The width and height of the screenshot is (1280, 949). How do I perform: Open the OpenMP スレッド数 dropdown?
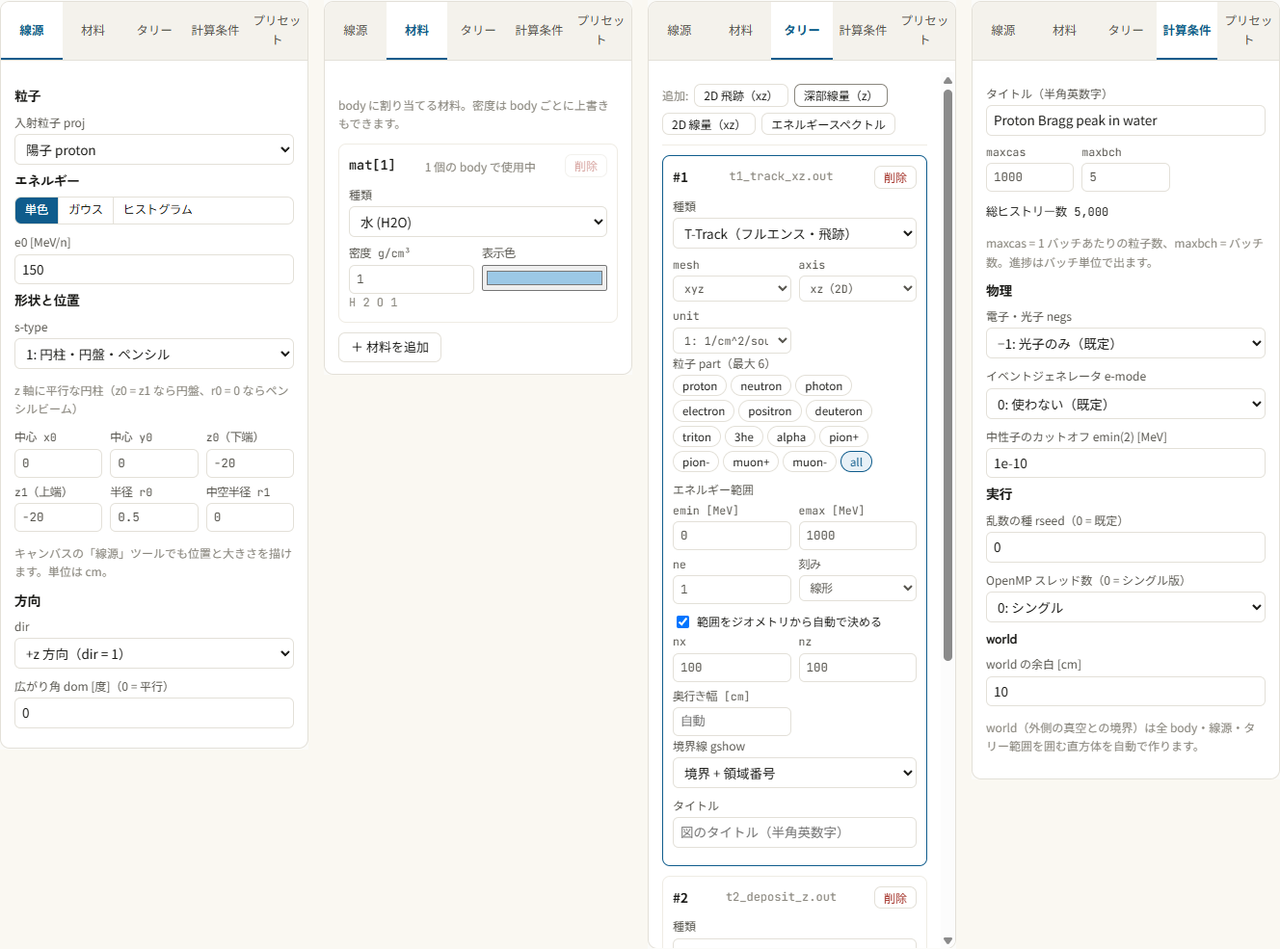coord(1126,607)
